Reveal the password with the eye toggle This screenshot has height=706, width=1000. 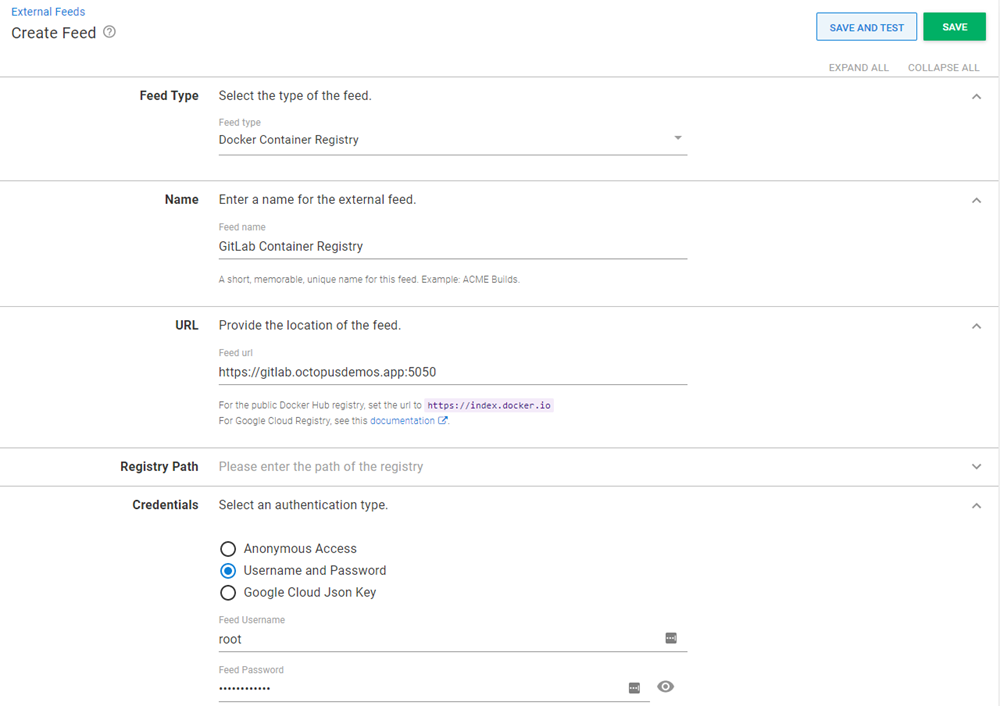(x=666, y=687)
